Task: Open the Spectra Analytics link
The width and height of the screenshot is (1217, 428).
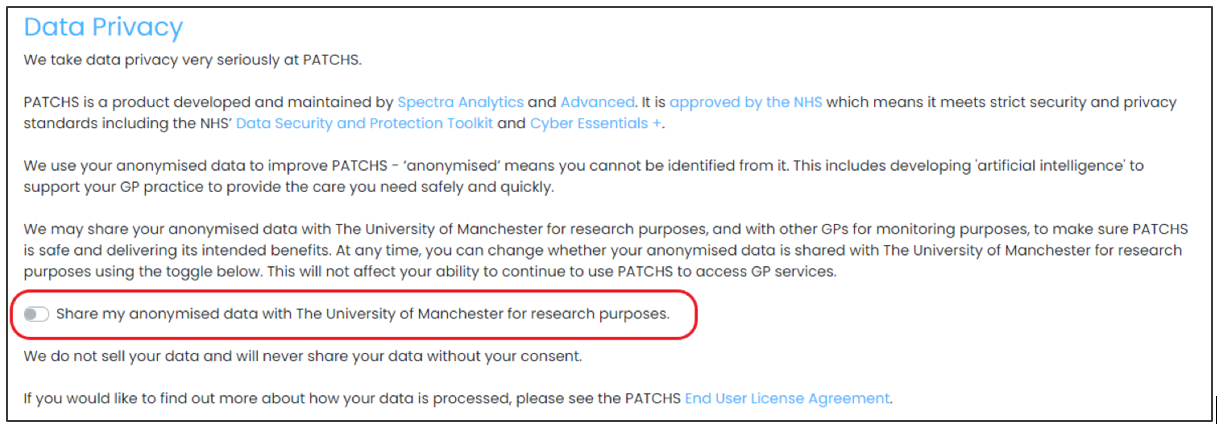Action: [460, 102]
